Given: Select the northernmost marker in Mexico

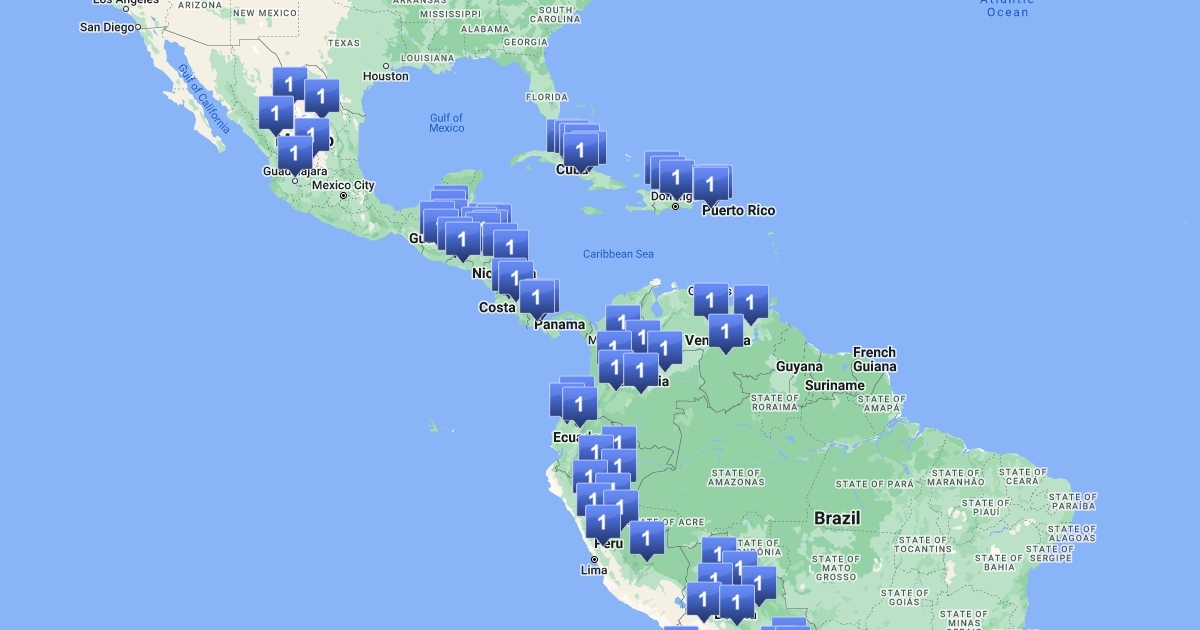Looking at the screenshot, I should (289, 84).
